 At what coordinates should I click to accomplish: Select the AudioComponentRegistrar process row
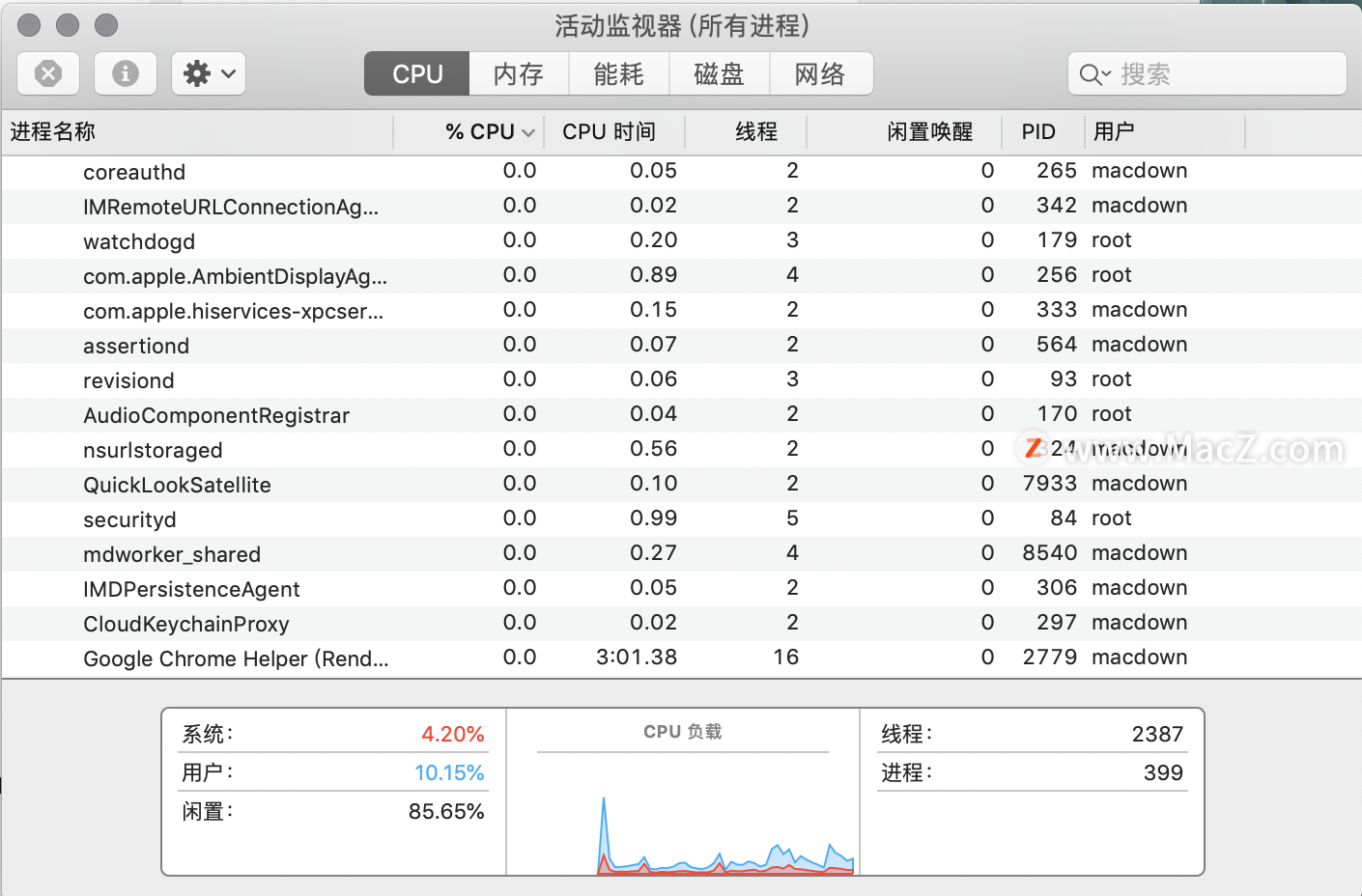pos(681,414)
